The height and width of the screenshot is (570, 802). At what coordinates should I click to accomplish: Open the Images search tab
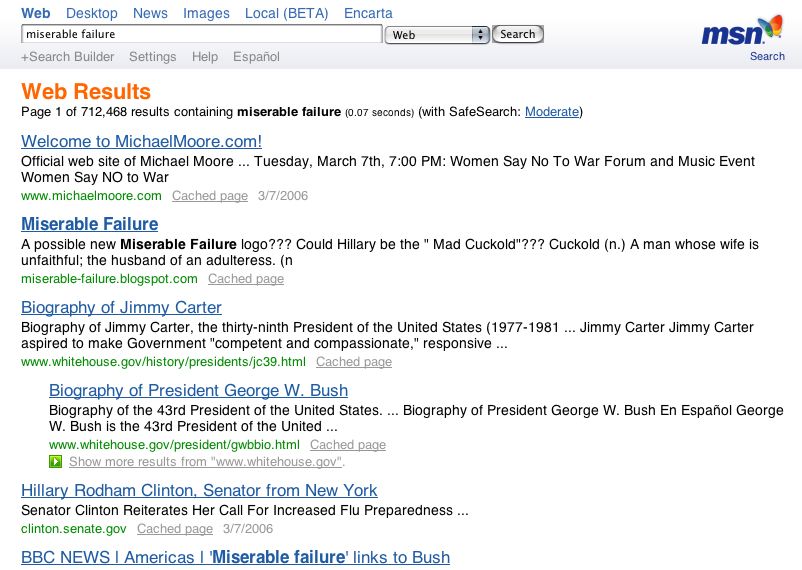click(206, 13)
